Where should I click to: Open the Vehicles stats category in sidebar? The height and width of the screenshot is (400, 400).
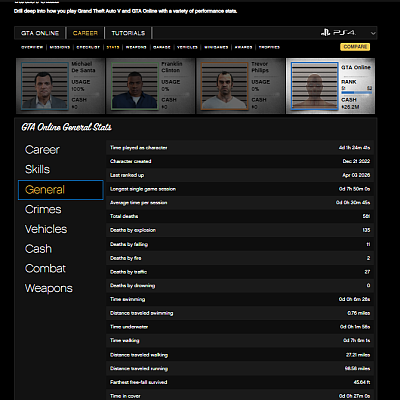point(46,229)
